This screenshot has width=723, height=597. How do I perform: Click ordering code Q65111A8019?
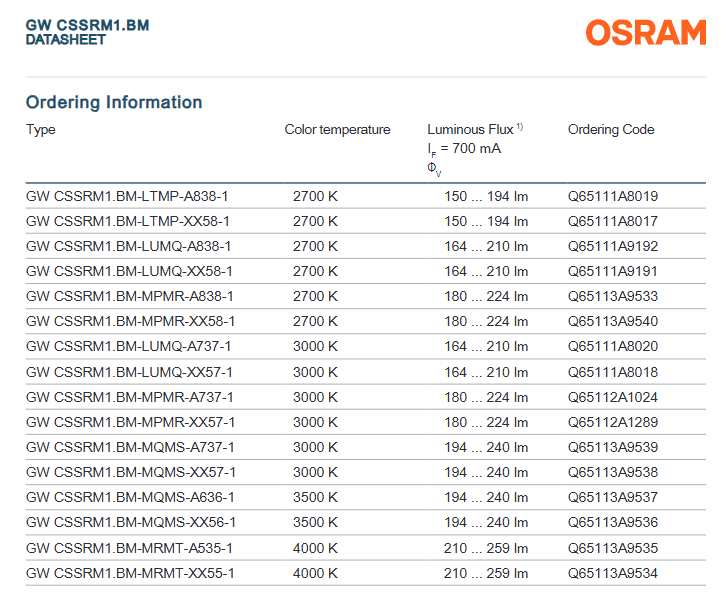tap(613, 196)
